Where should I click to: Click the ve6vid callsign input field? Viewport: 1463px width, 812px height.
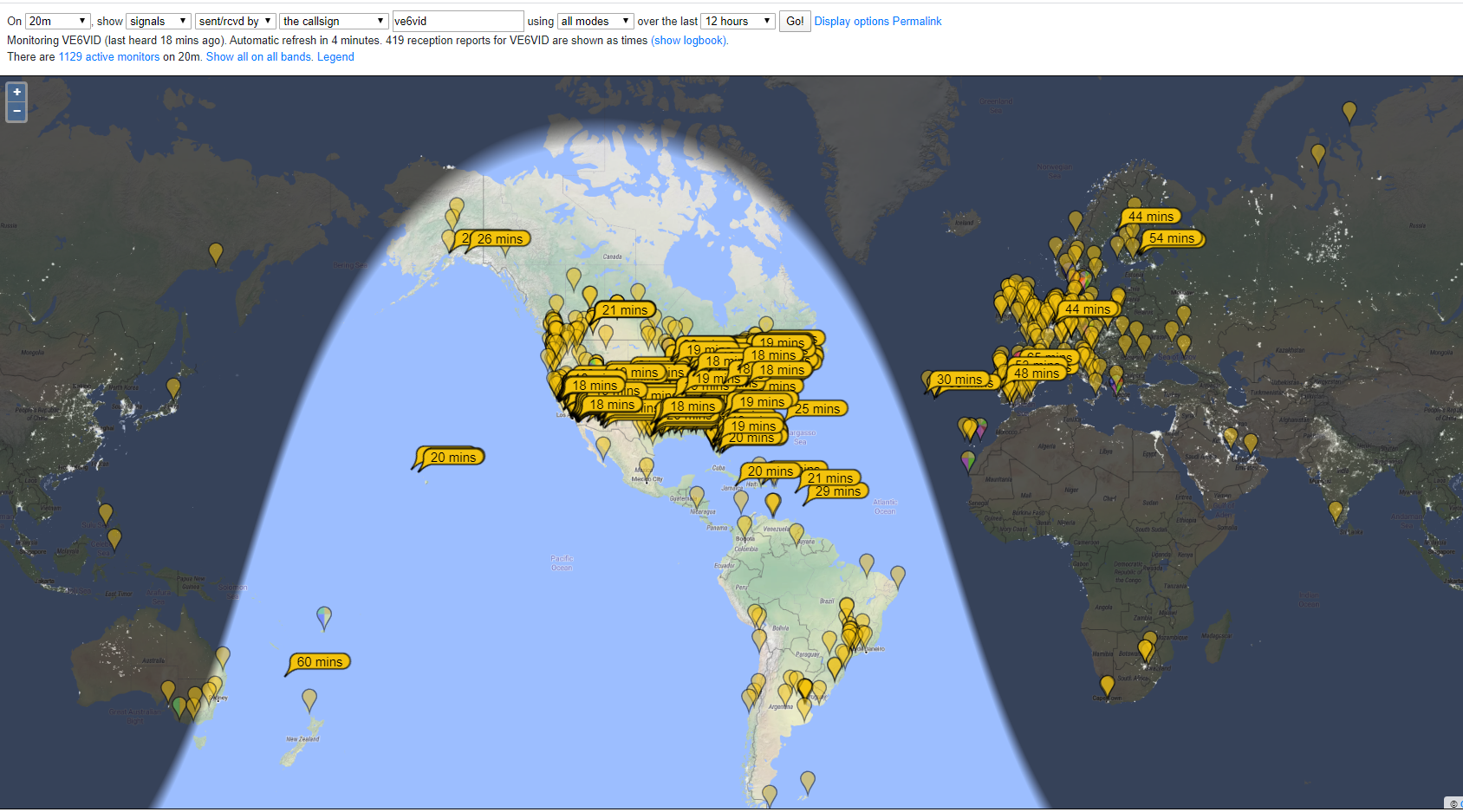(x=457, y=21)
